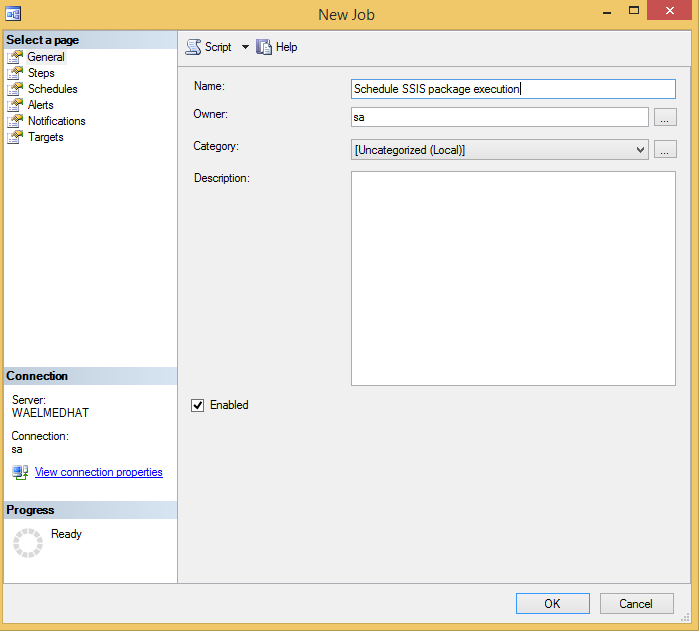Click the Steps page icon
699x631 pixels.
coord(15,74)
